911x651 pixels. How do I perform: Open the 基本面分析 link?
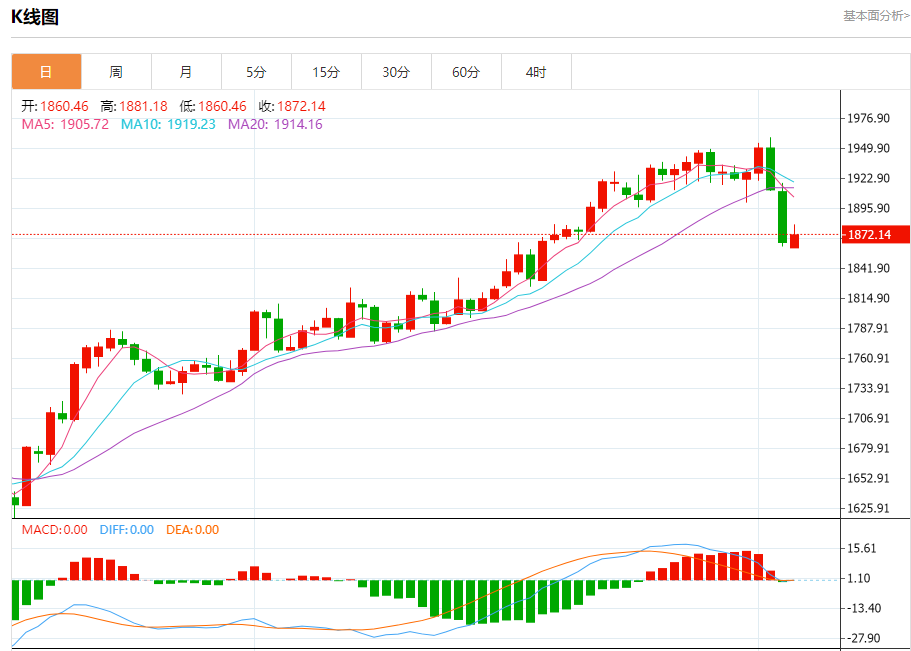click(877, 16)
